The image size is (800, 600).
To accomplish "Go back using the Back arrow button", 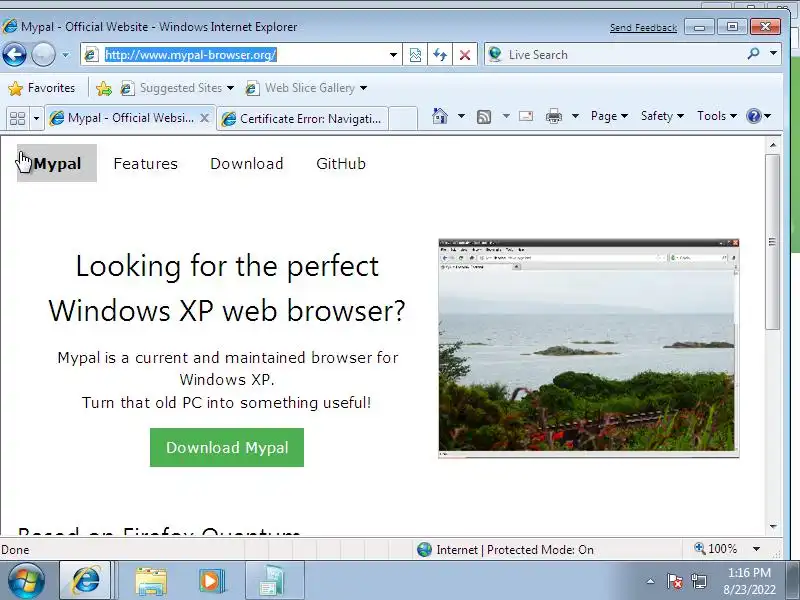I will (x=14, y=55).
